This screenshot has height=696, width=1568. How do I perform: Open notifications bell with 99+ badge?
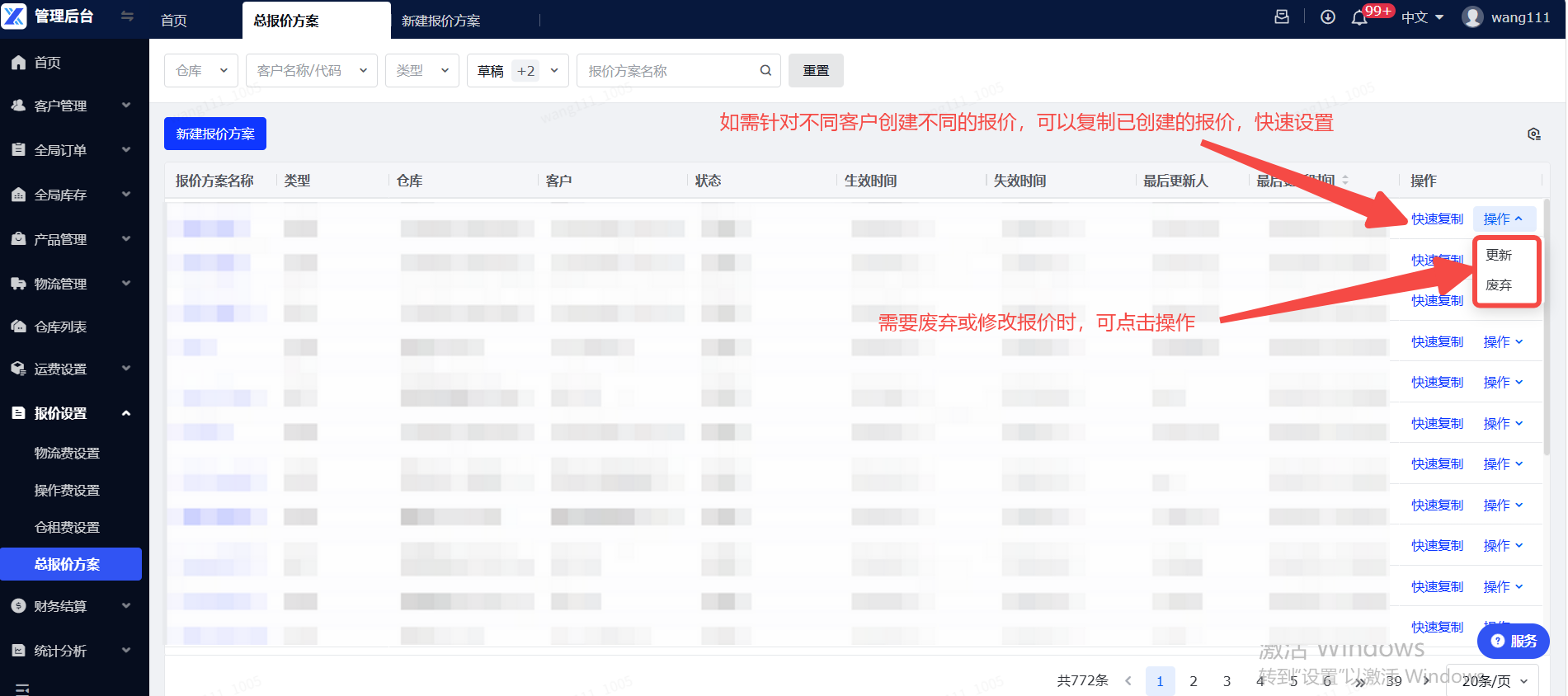coord(1359,17)
